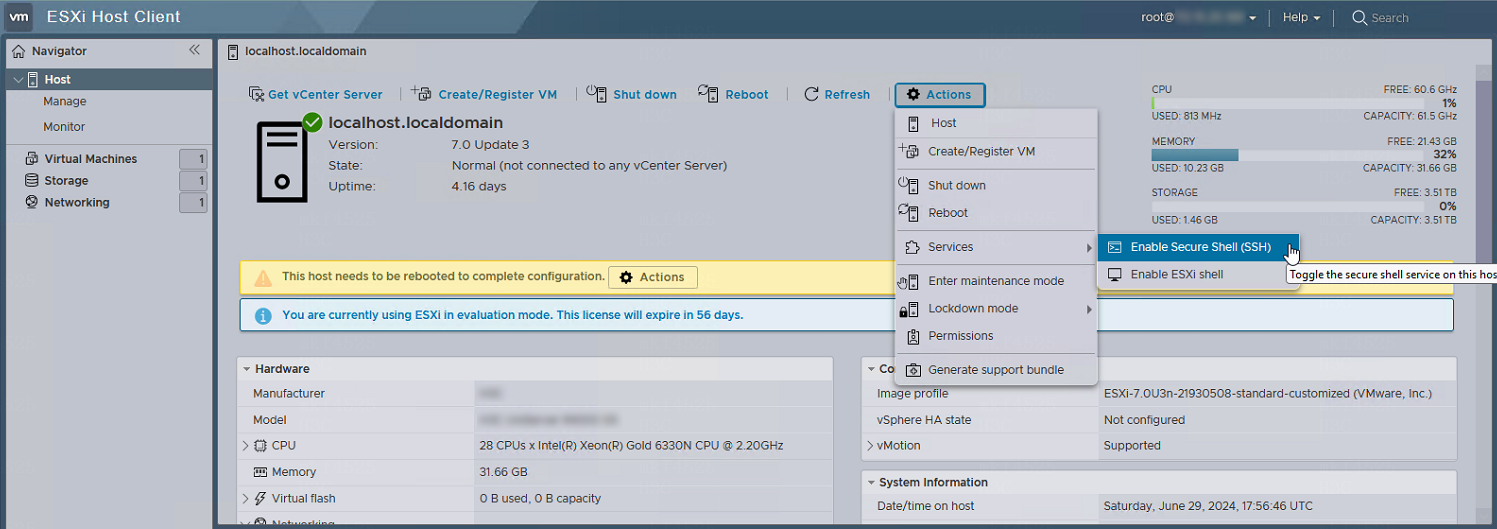Click the Storage count badge

click(193, 181)
